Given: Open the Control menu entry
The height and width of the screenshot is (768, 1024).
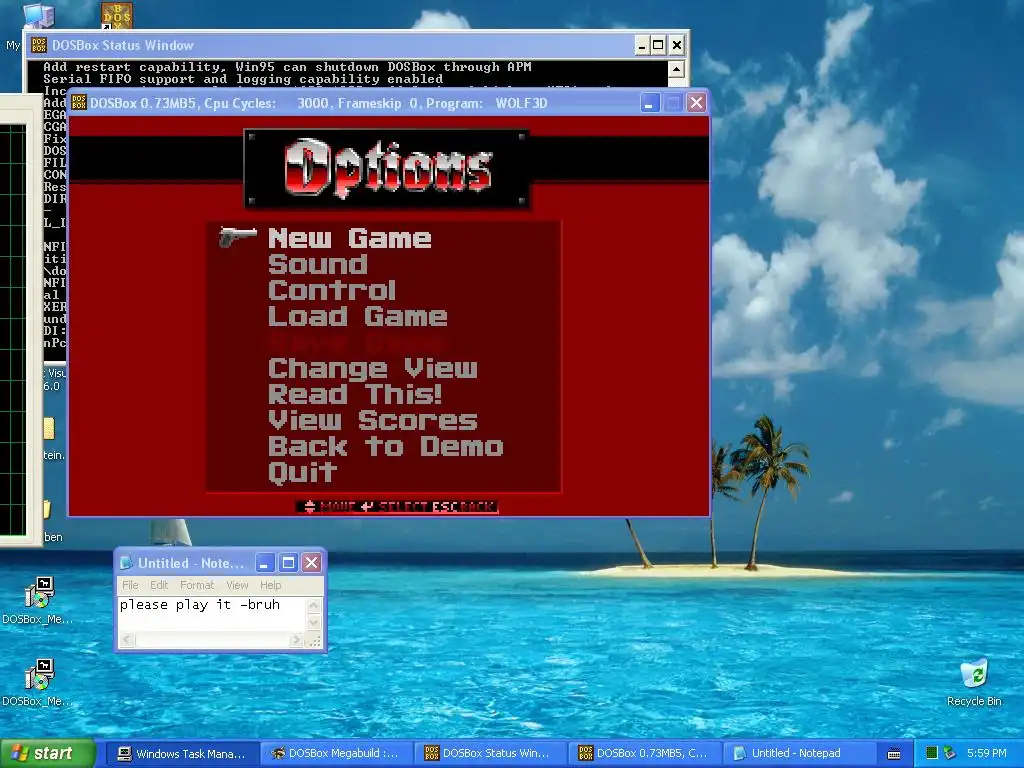Looking at the screenshot, I should click(x=332, y=291).
